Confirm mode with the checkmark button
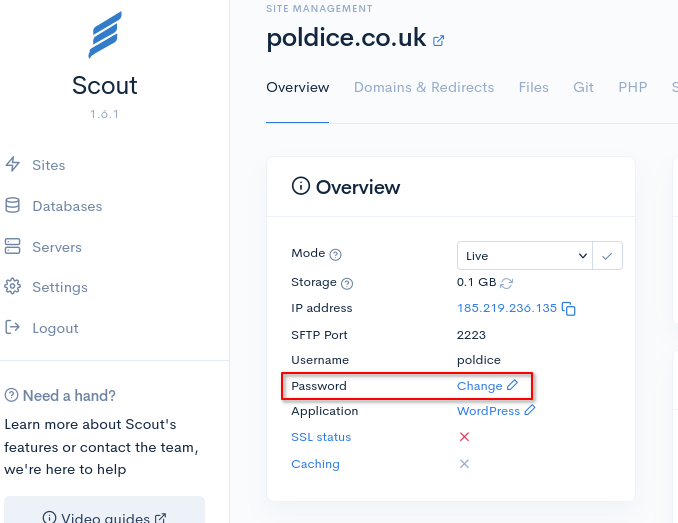Image resolution: width=678 pixels, height=523 pixels. coord(608,256)
